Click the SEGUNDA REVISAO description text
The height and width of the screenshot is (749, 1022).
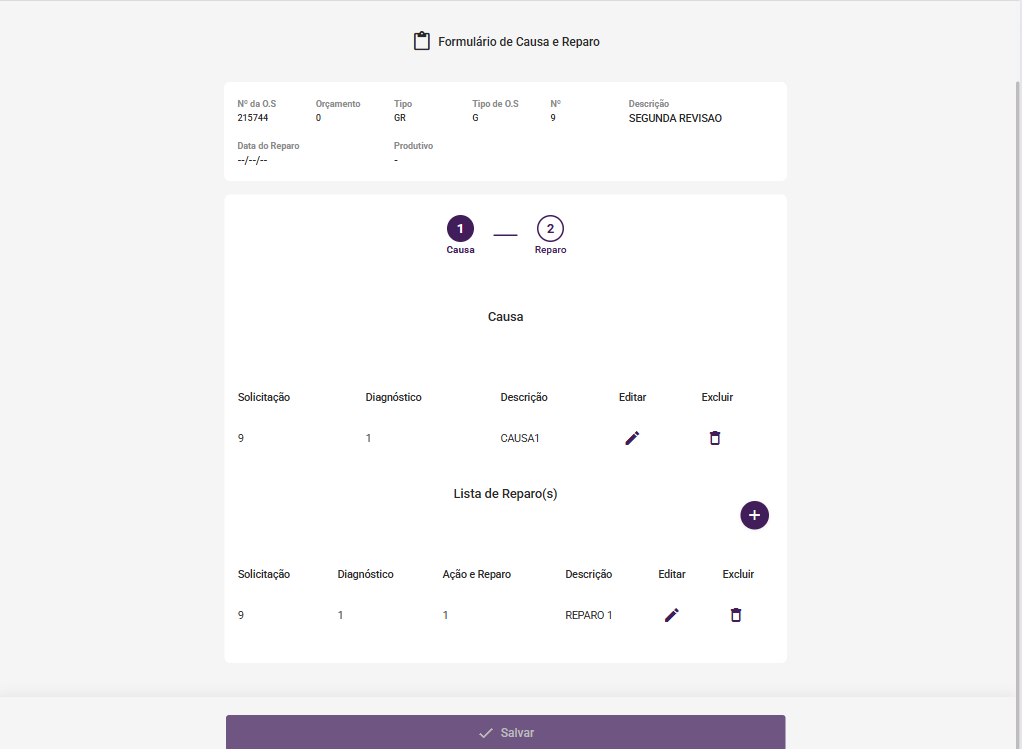click(675, 118)
